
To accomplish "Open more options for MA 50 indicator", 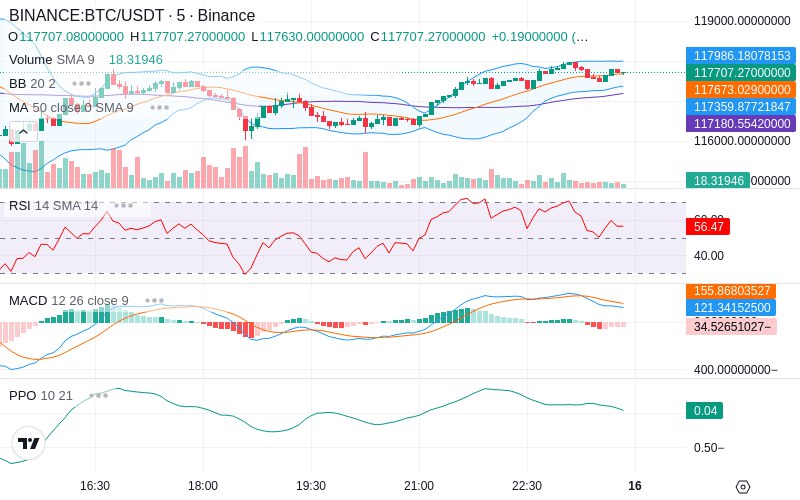I will (x=159, y=108).
